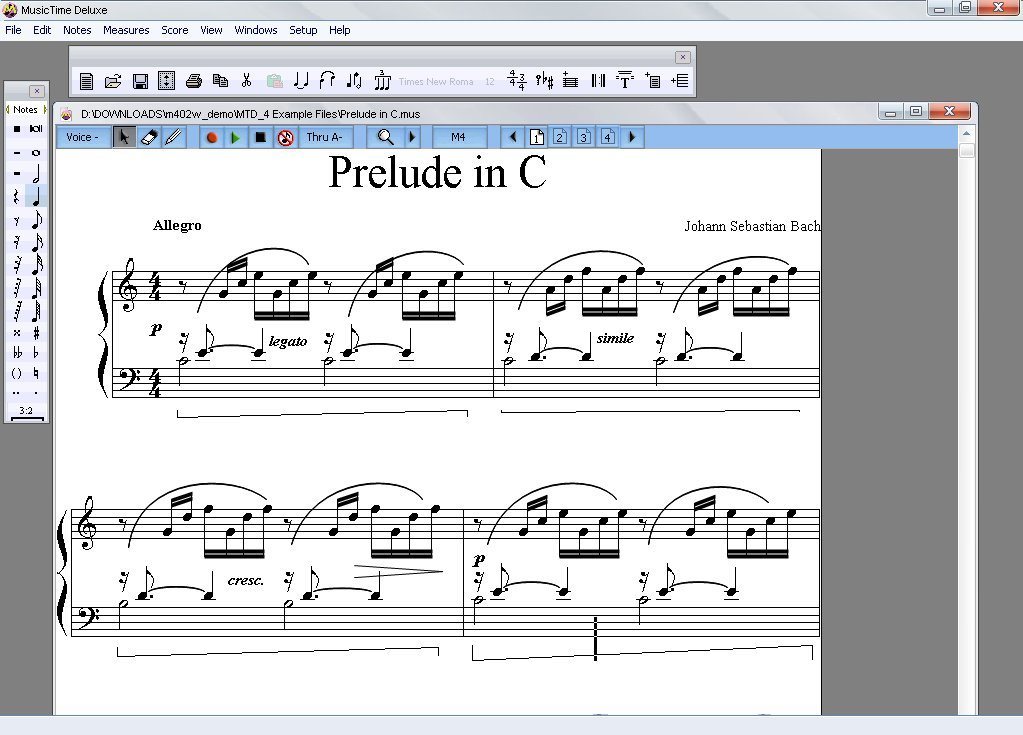
Task: Click the add lines plus icon
Action: [680, 81]
